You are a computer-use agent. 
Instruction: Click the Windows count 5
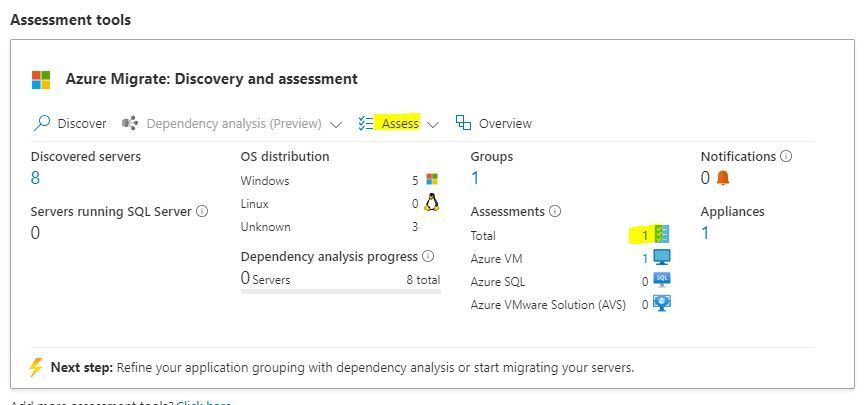point(415,180)
